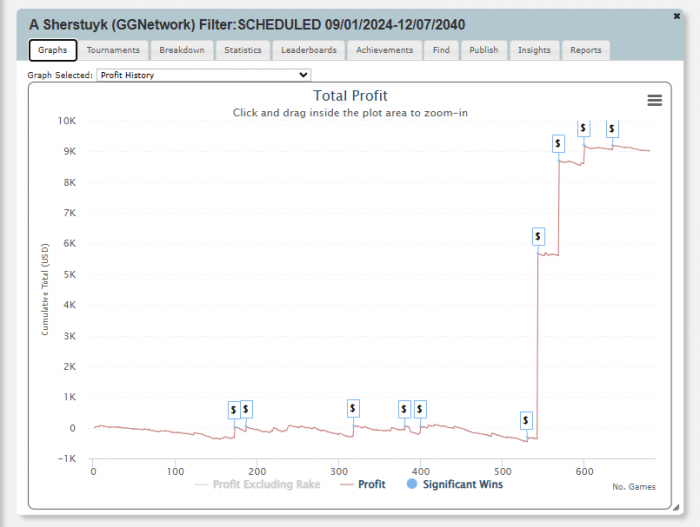Screen dimensions: 700x527
Task: Open the Tournaments tab
Action: point(113,50)
